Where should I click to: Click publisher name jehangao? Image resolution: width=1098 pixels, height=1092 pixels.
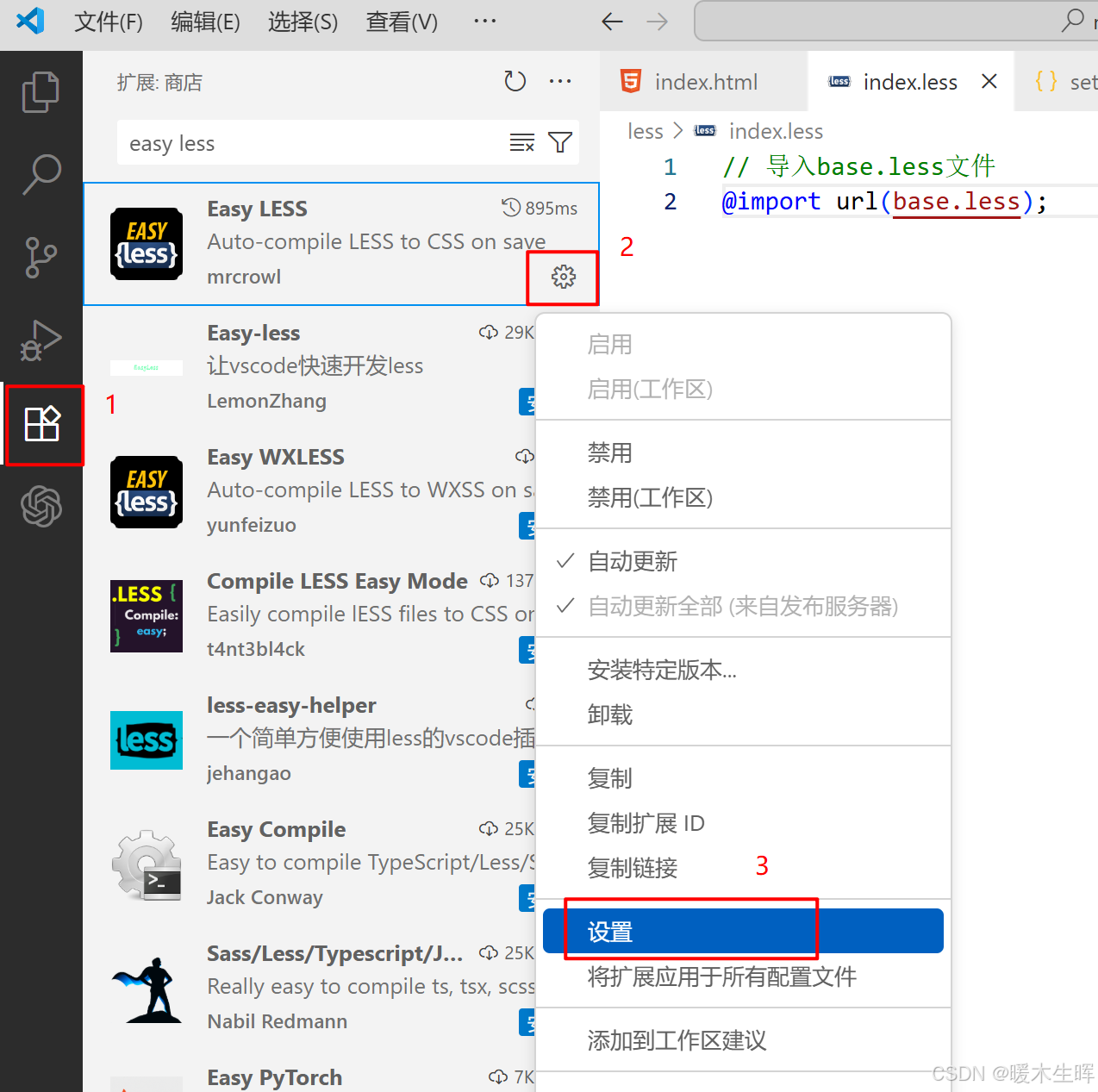click(249, 773)
